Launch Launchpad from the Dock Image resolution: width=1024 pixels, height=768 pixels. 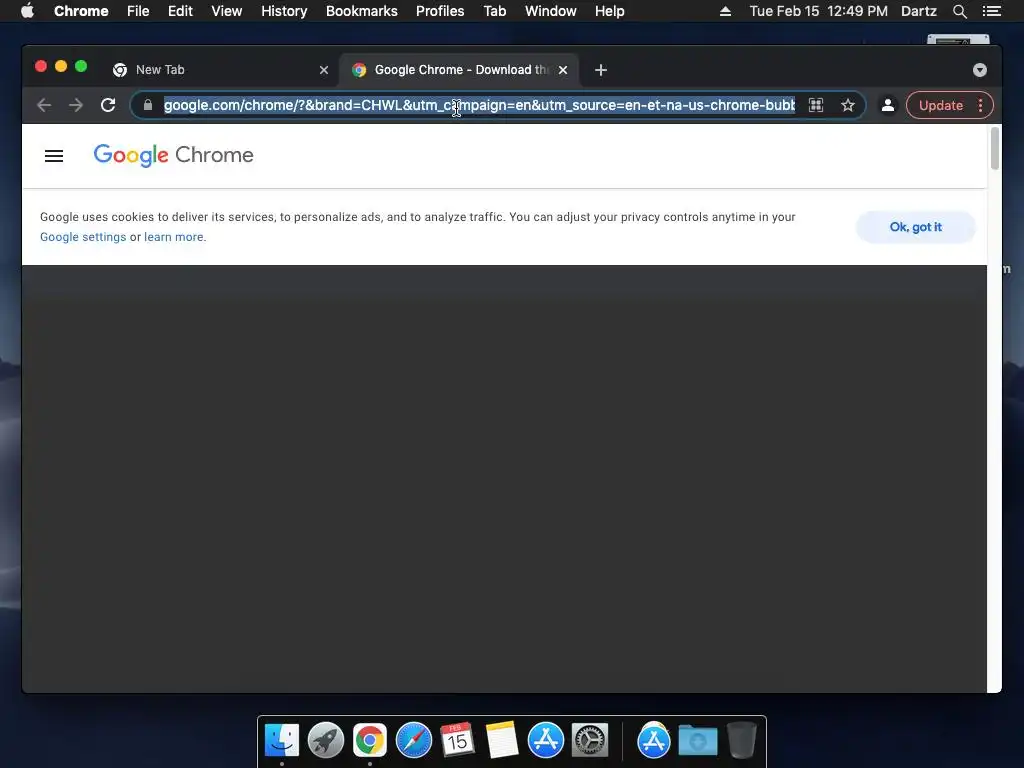coord(326,740)
